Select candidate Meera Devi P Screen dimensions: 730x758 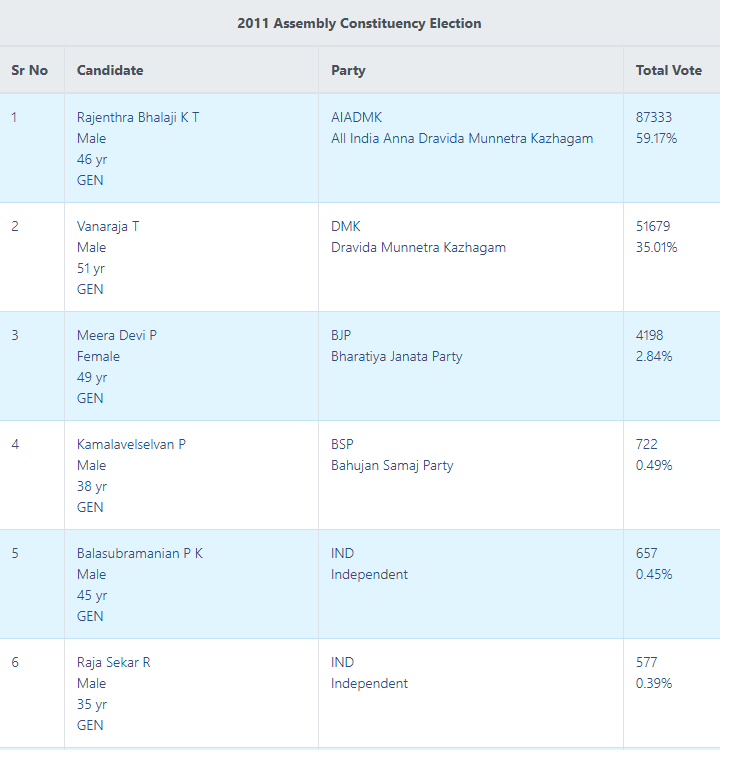click(x=117, y=335)
